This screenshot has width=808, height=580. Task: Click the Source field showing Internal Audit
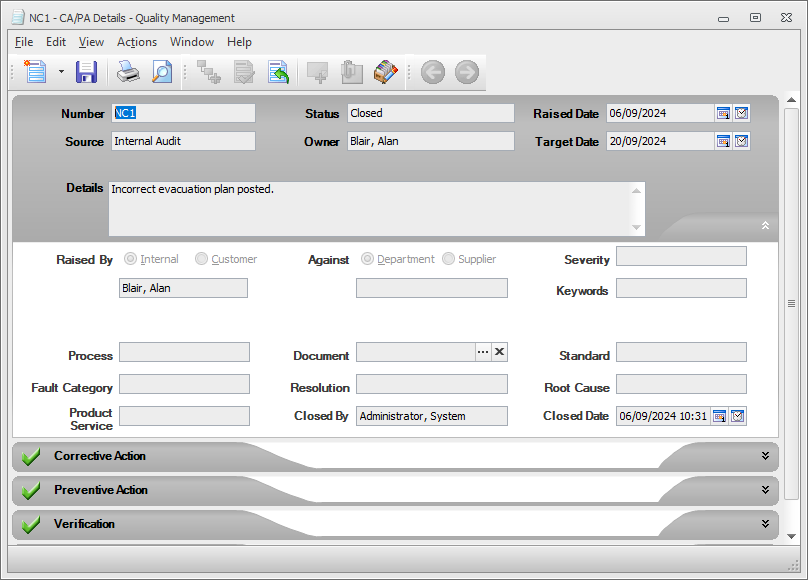[x=183, y=141]
